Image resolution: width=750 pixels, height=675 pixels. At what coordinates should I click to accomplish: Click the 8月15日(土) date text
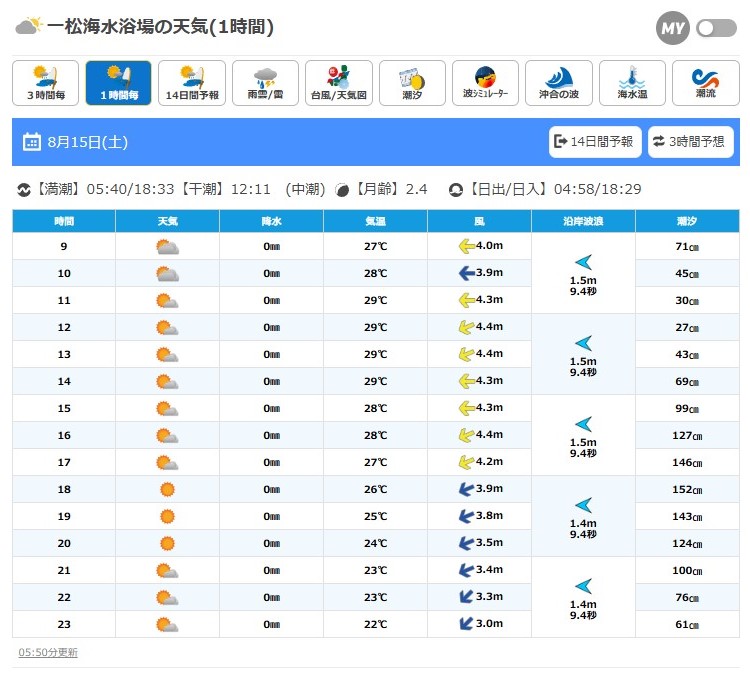pos(88,142)
